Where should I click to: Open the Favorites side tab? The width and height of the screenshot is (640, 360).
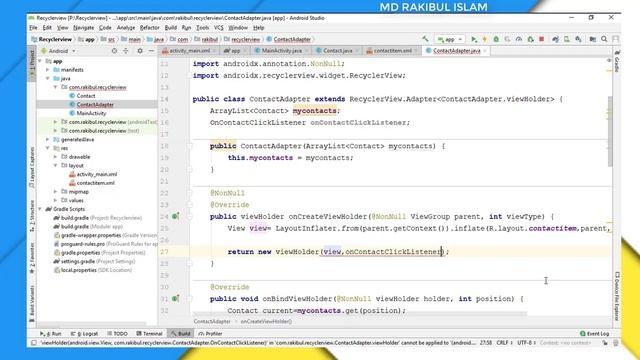(32, 258)
